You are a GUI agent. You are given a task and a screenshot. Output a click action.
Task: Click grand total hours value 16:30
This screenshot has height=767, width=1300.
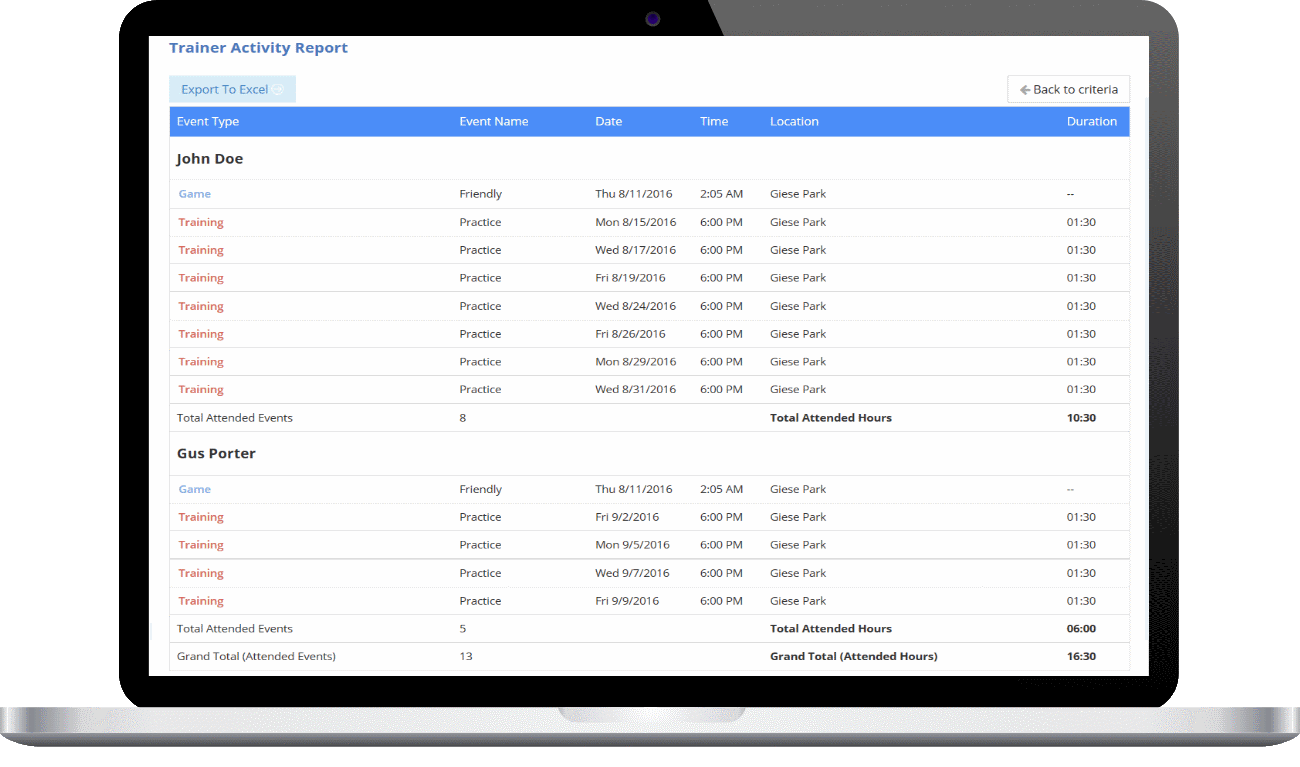click(x=1081, y=657)
